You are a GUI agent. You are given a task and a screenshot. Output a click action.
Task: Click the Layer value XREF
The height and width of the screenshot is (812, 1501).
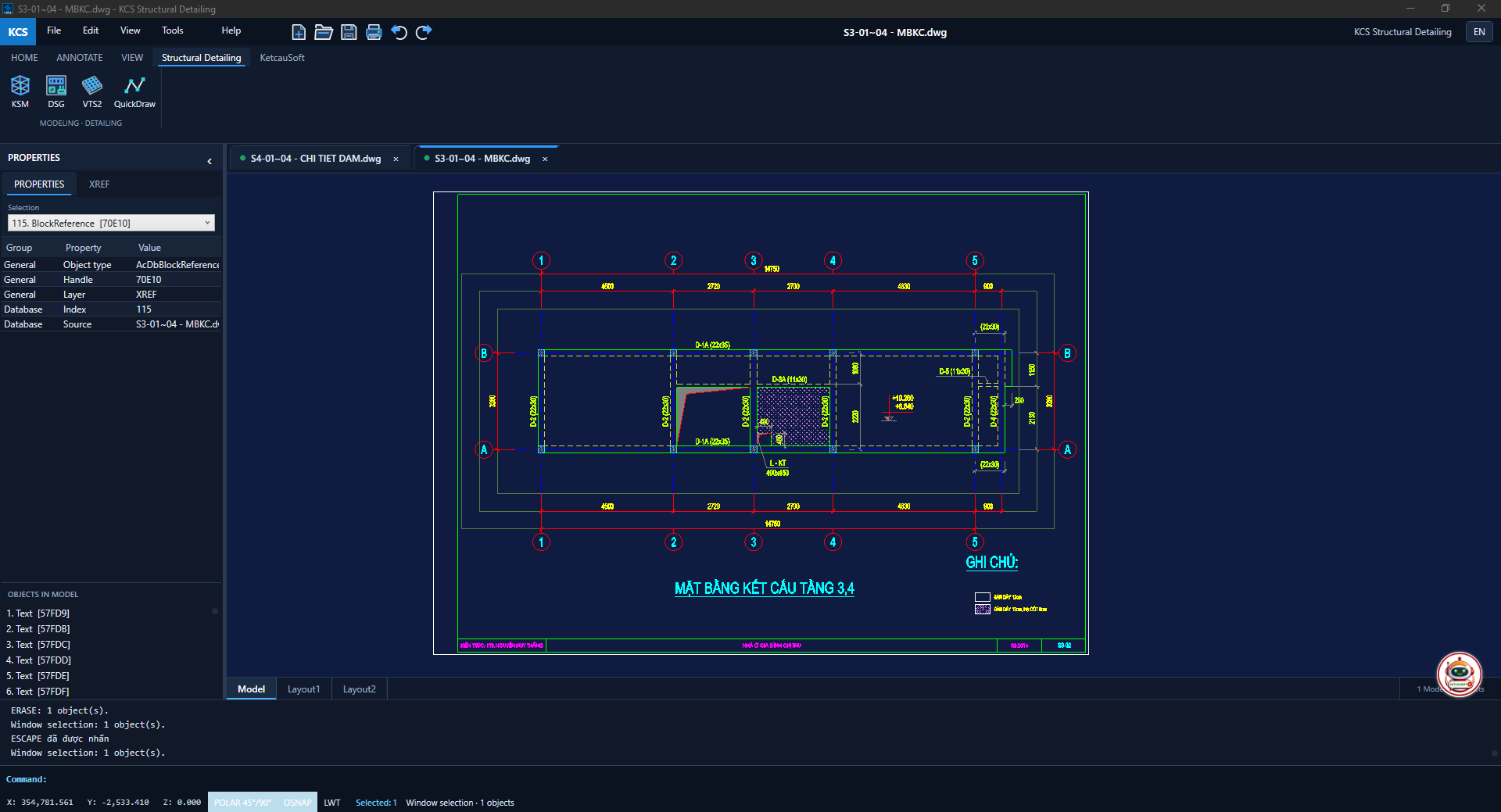tap(146, 295)
